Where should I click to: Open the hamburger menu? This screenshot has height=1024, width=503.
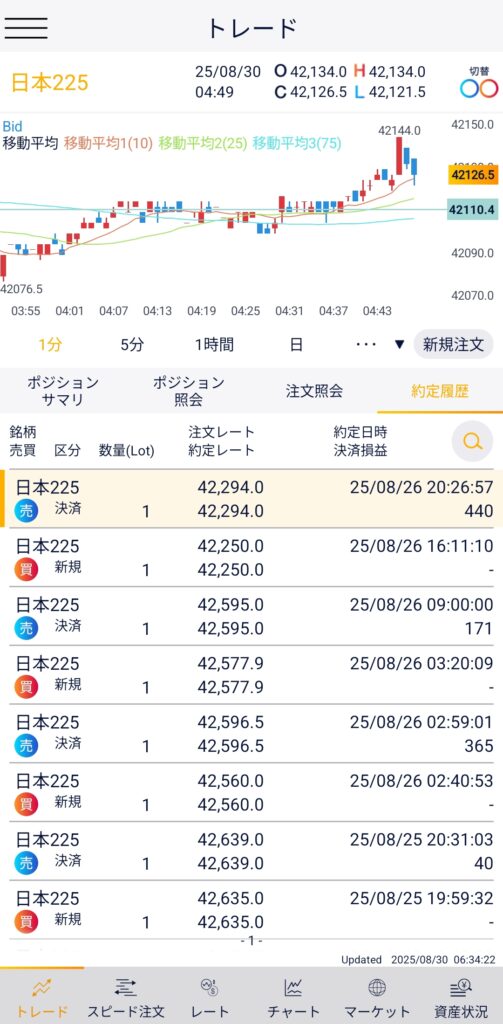25,27
